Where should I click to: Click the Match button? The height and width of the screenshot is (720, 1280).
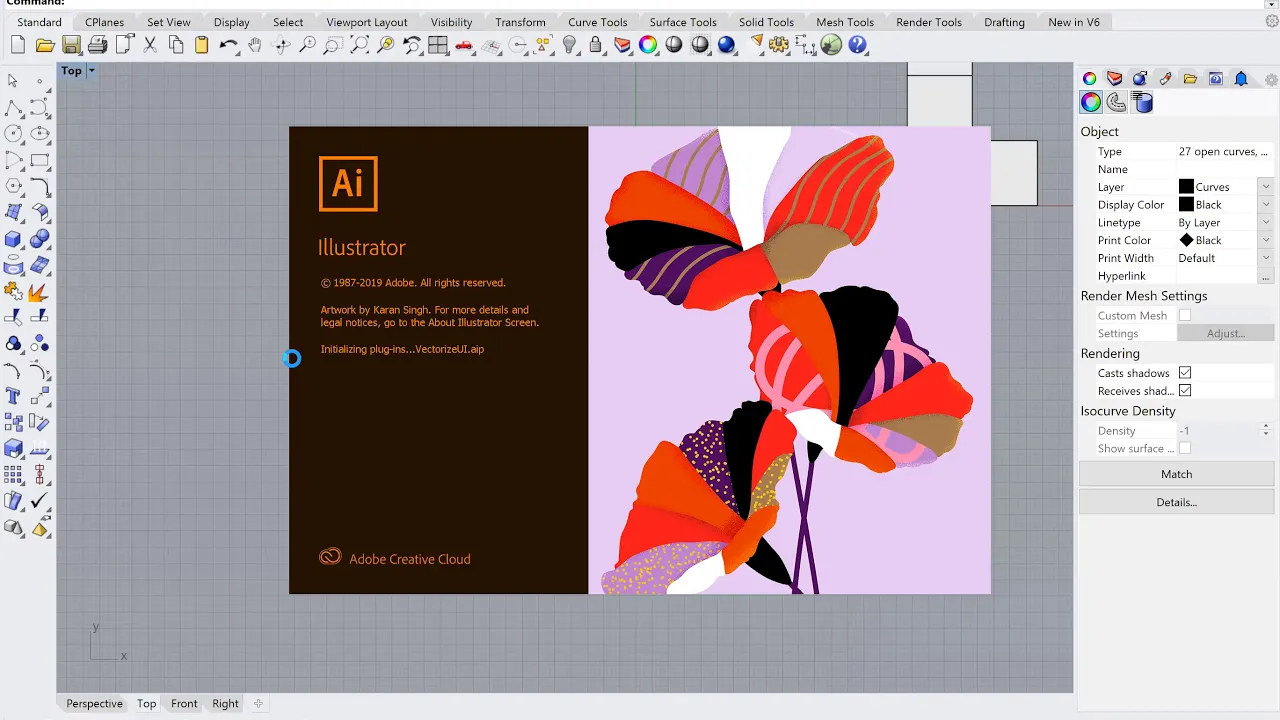tap(1177, 474)
